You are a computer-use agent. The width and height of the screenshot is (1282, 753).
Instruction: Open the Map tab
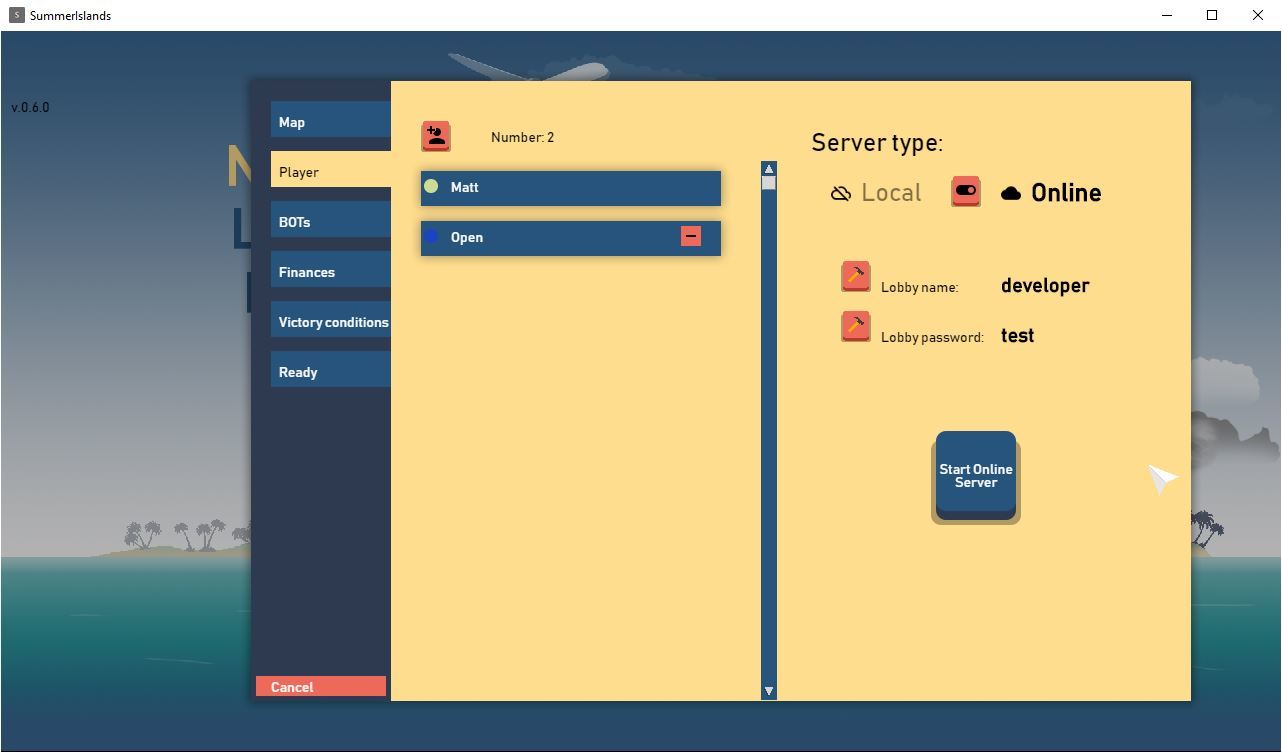click(x=330, y=122)
